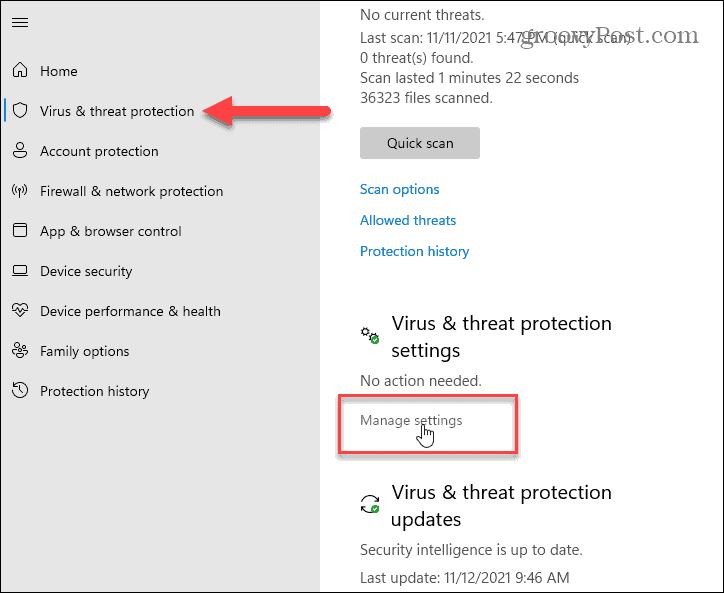
Task: Click the people icon for Family options
Action: coord(20,351)
